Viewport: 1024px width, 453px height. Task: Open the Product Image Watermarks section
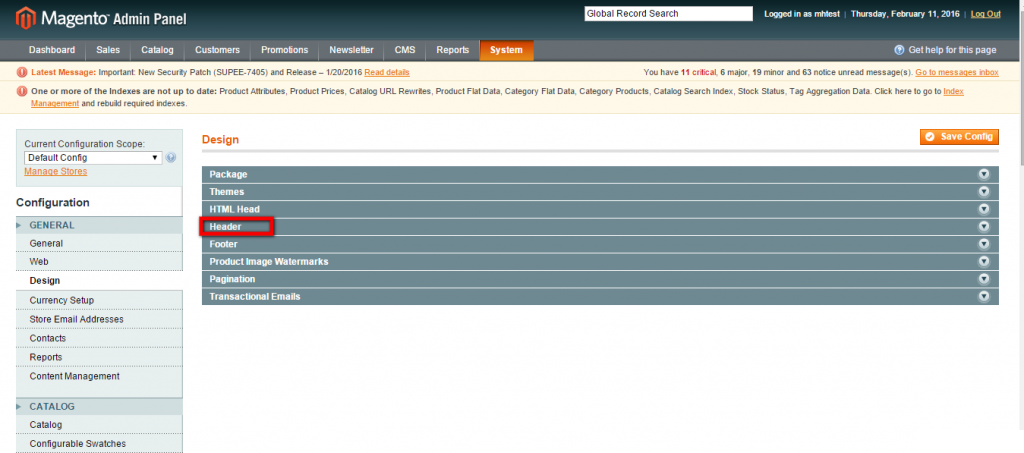(x=600, y=261)
